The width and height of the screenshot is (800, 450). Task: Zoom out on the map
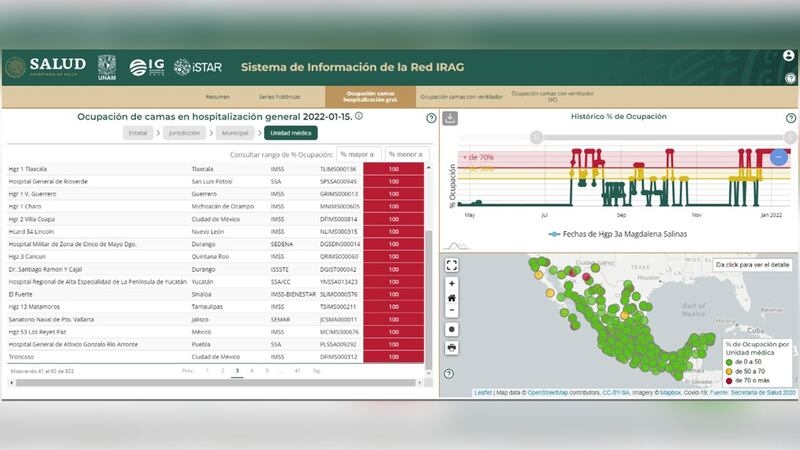point(452,310)
